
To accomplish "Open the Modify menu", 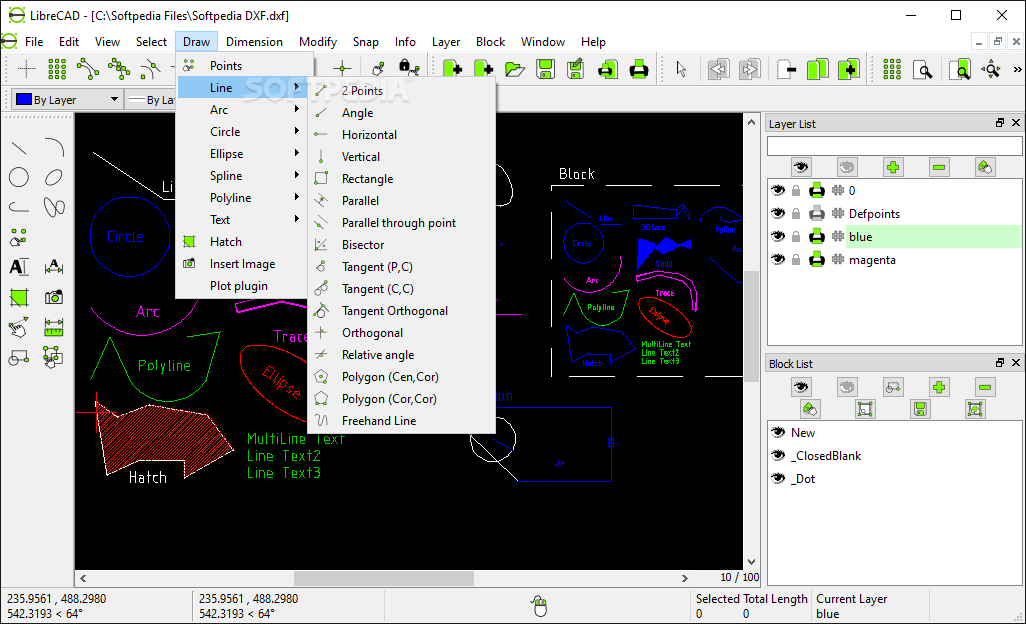I will tap(317, 42).
